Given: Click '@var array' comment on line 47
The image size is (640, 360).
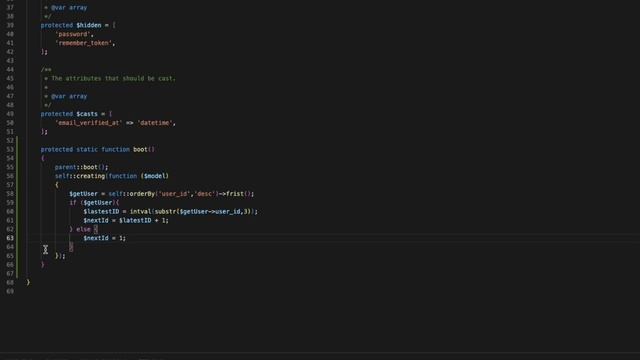Looking at the screenshot, I should click(69, 96).
